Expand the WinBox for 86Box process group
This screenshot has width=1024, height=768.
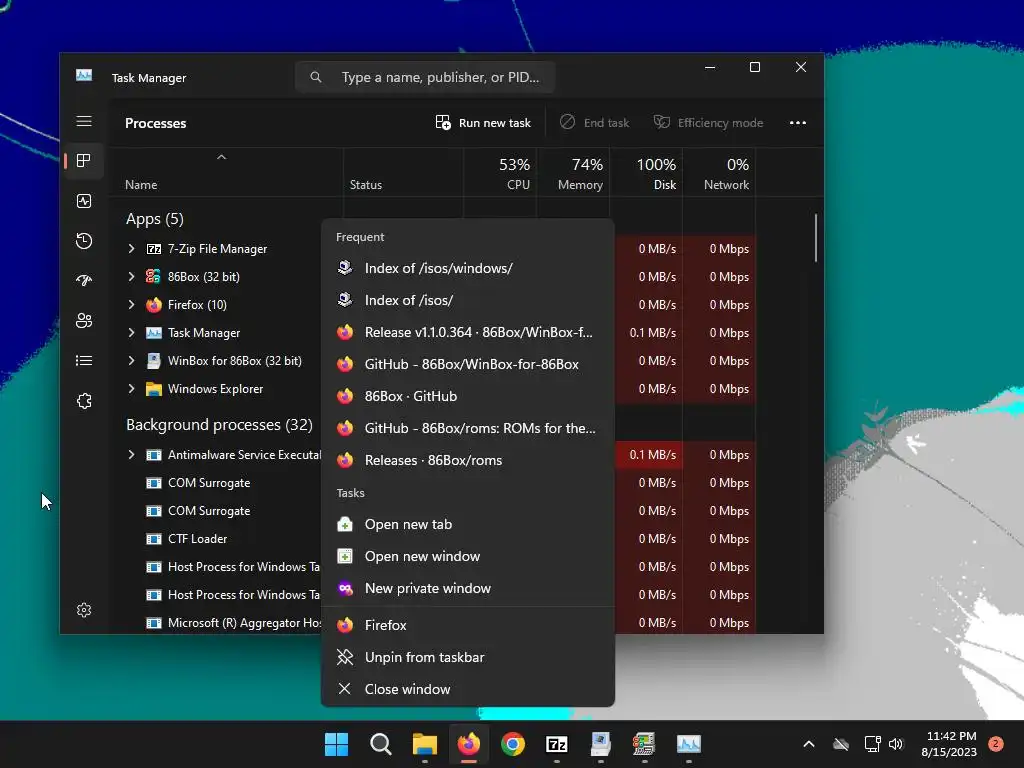(x=131, y=361)
